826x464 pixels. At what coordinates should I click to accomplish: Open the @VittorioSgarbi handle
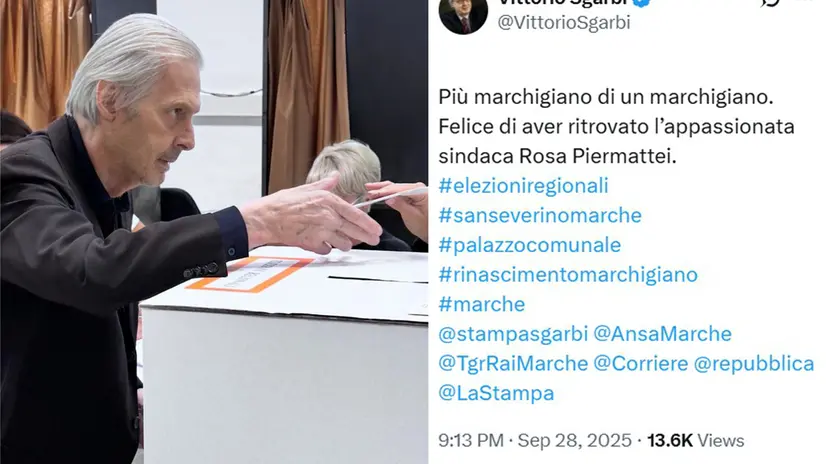point(564,23)
